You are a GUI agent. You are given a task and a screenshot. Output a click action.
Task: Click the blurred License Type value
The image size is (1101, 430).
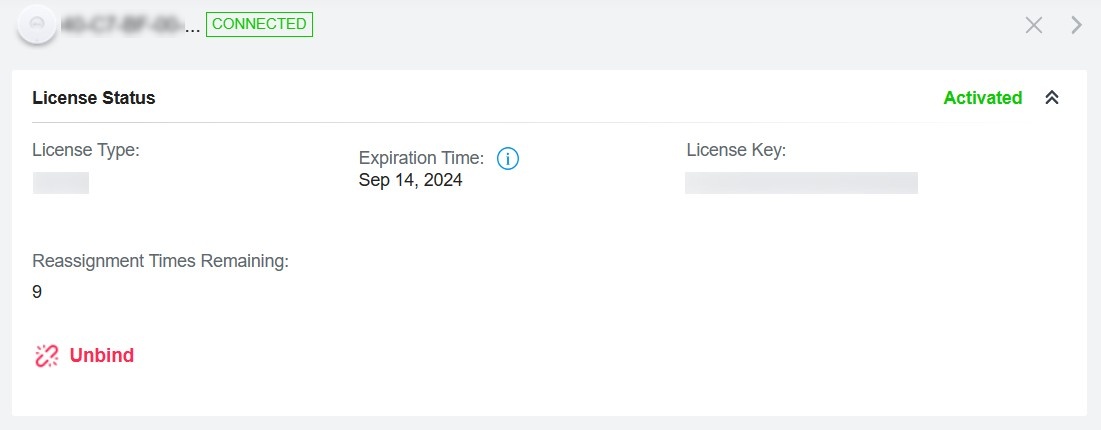click(x=61, y=182)
